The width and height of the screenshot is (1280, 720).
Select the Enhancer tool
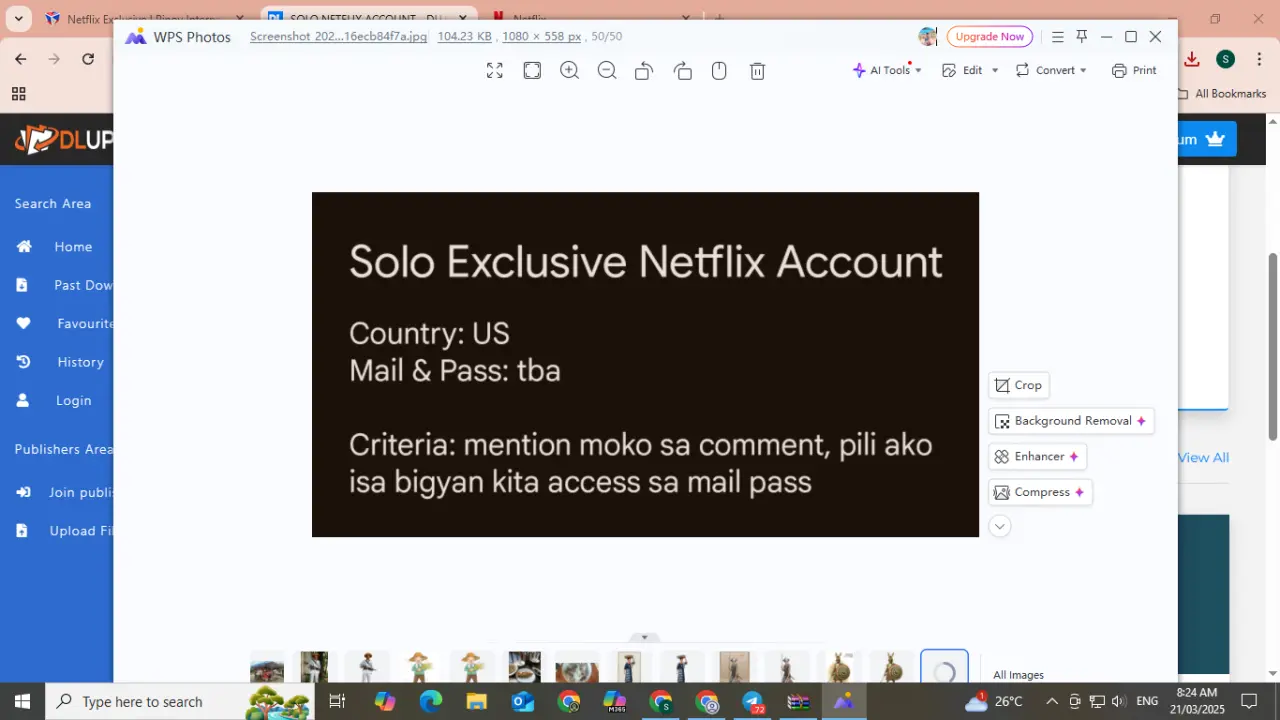point(1037,456)
